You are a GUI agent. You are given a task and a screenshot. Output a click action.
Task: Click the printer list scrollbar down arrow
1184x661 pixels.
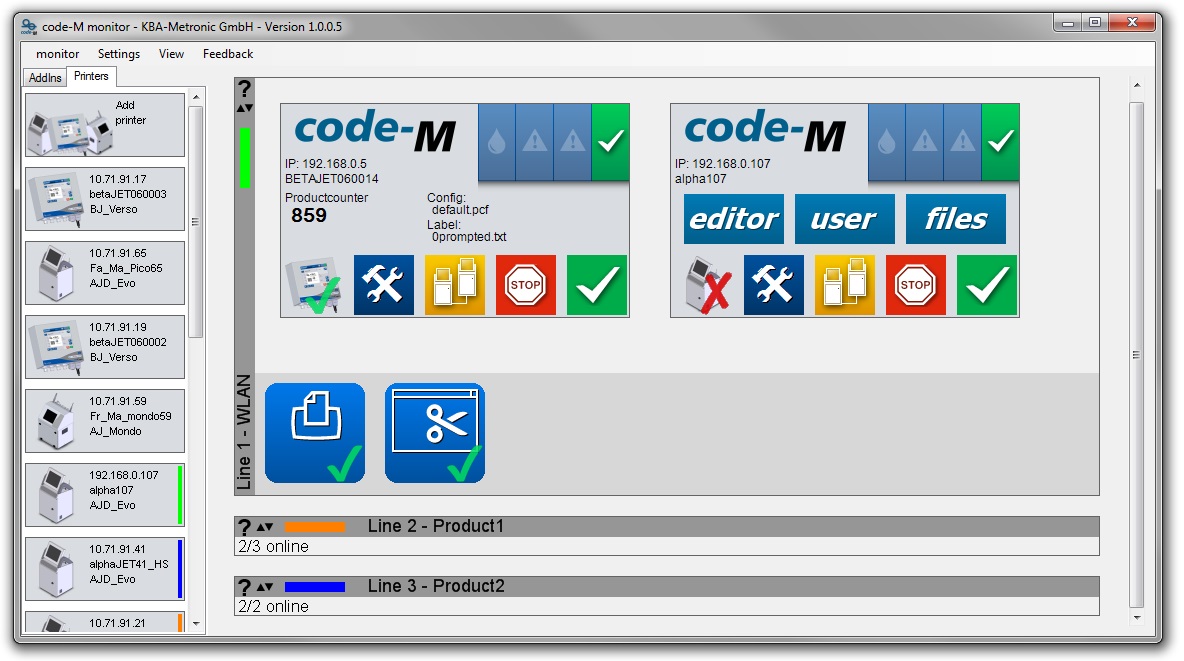(196, 624)
